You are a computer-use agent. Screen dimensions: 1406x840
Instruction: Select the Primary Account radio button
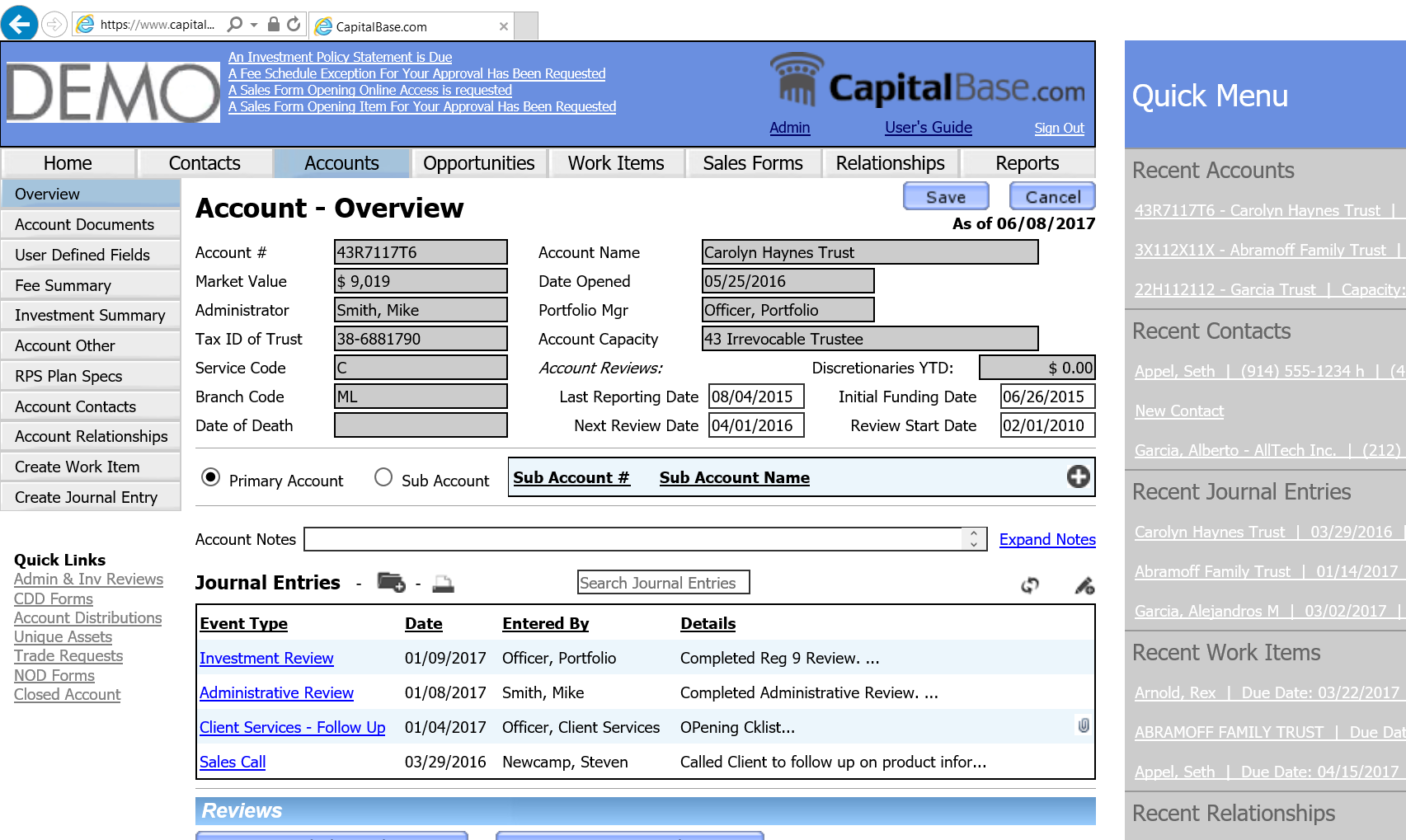(211, 476)
